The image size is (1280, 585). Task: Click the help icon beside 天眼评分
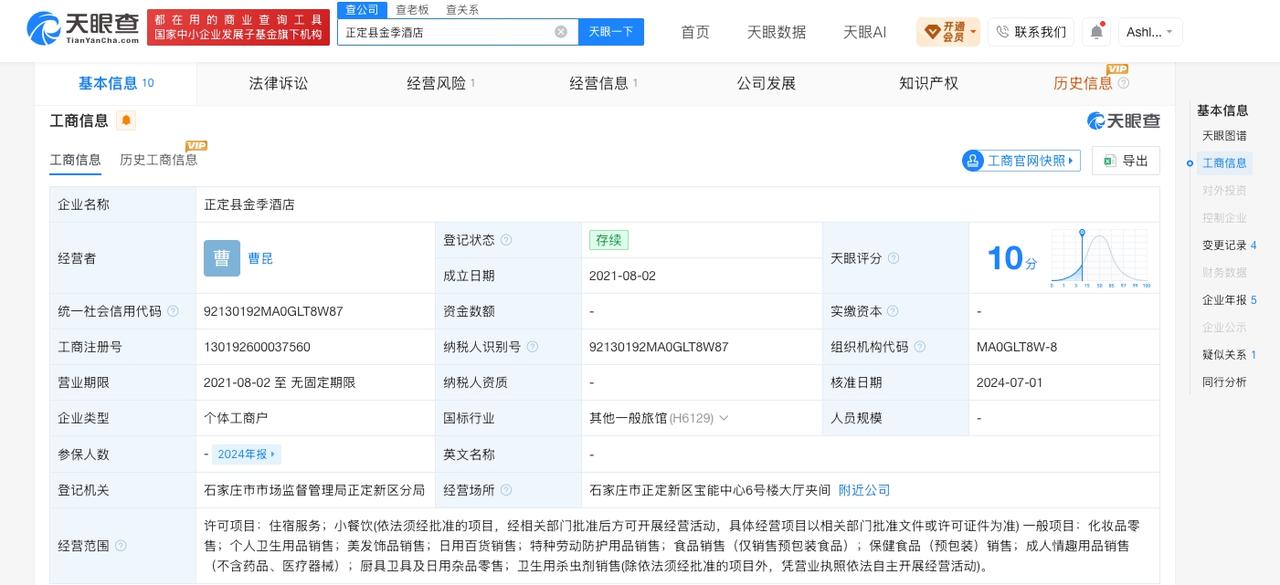893,258
